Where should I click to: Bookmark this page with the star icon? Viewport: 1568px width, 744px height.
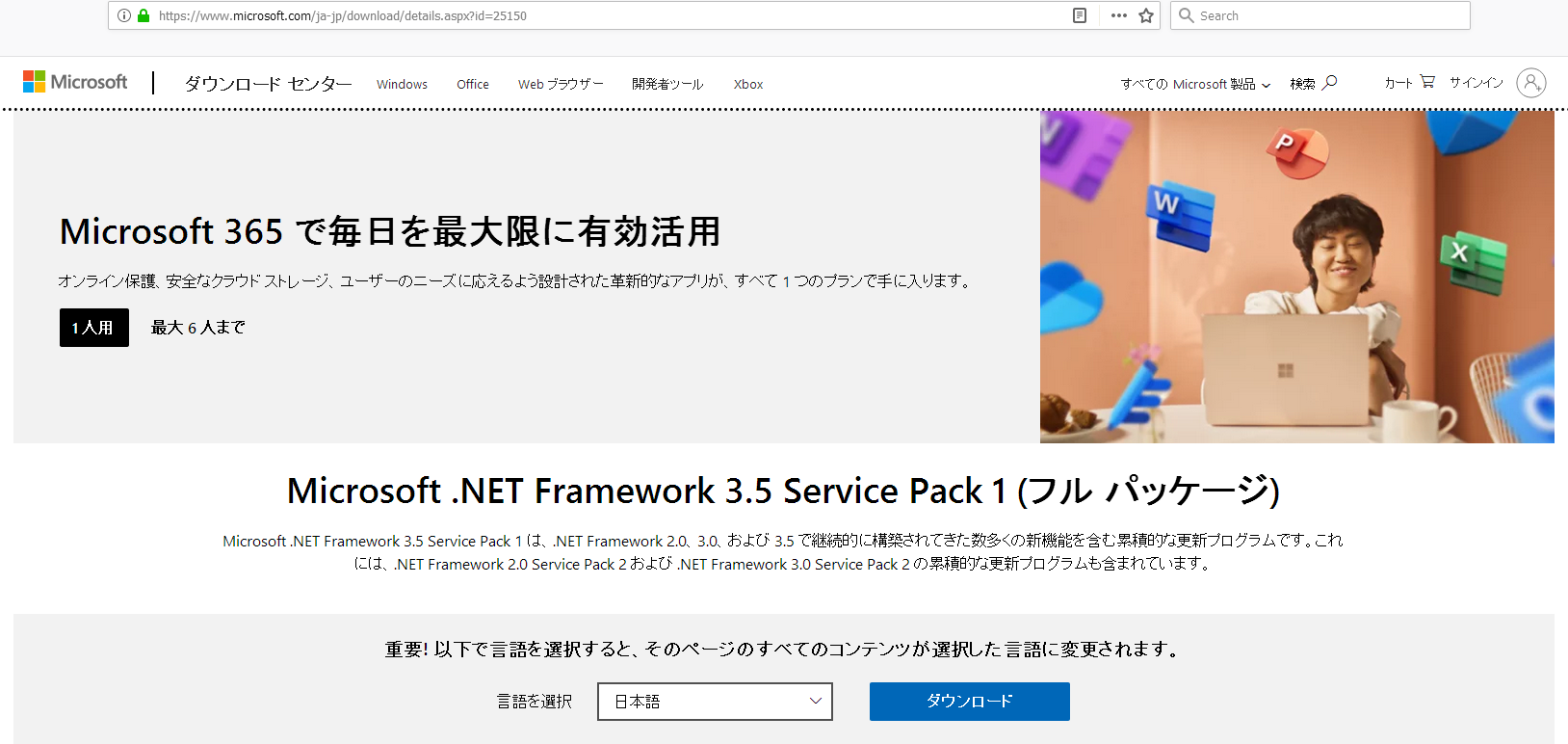pos(1146,15)
